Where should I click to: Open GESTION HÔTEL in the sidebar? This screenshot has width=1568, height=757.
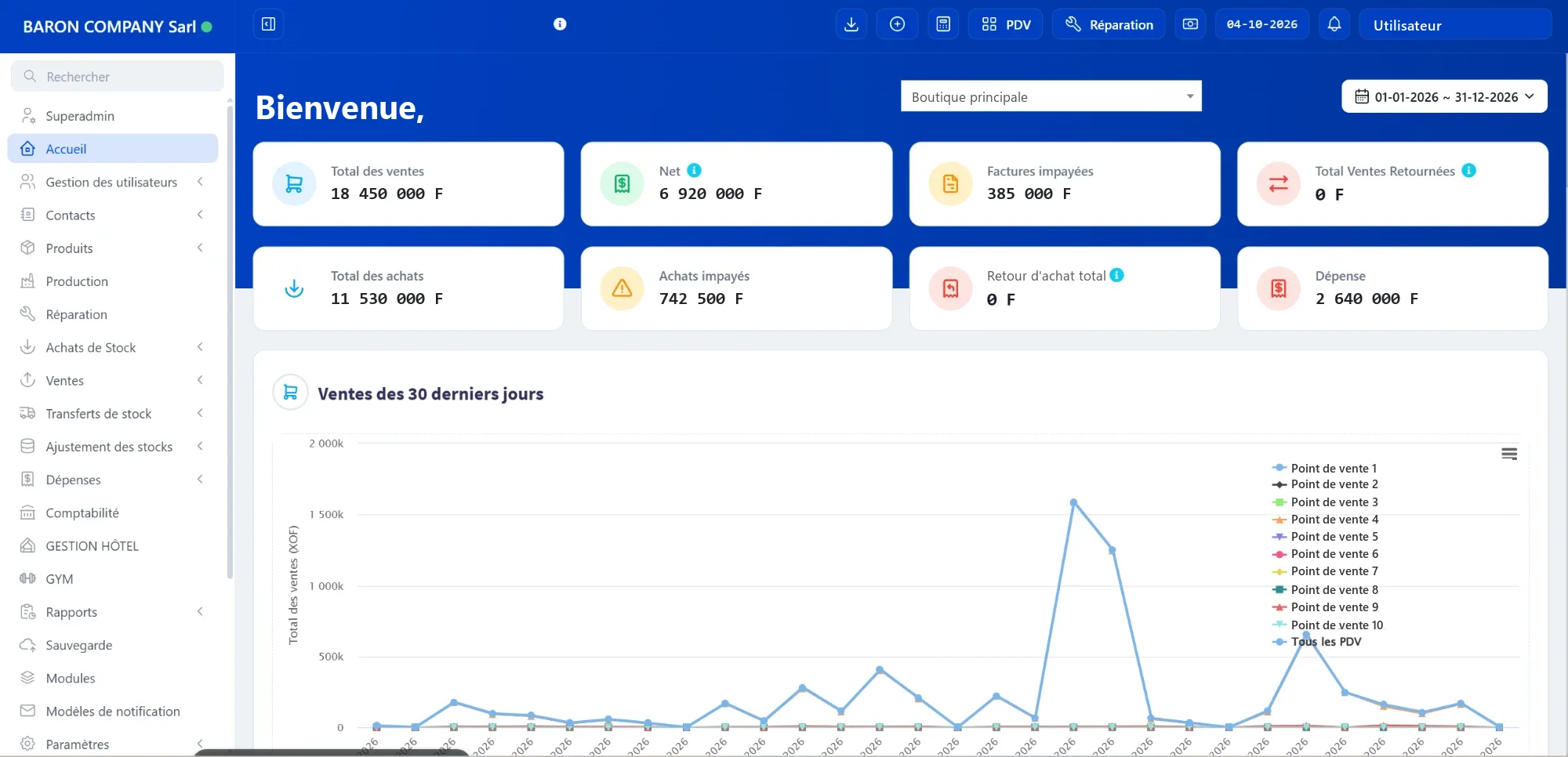(x=113, y=546)
